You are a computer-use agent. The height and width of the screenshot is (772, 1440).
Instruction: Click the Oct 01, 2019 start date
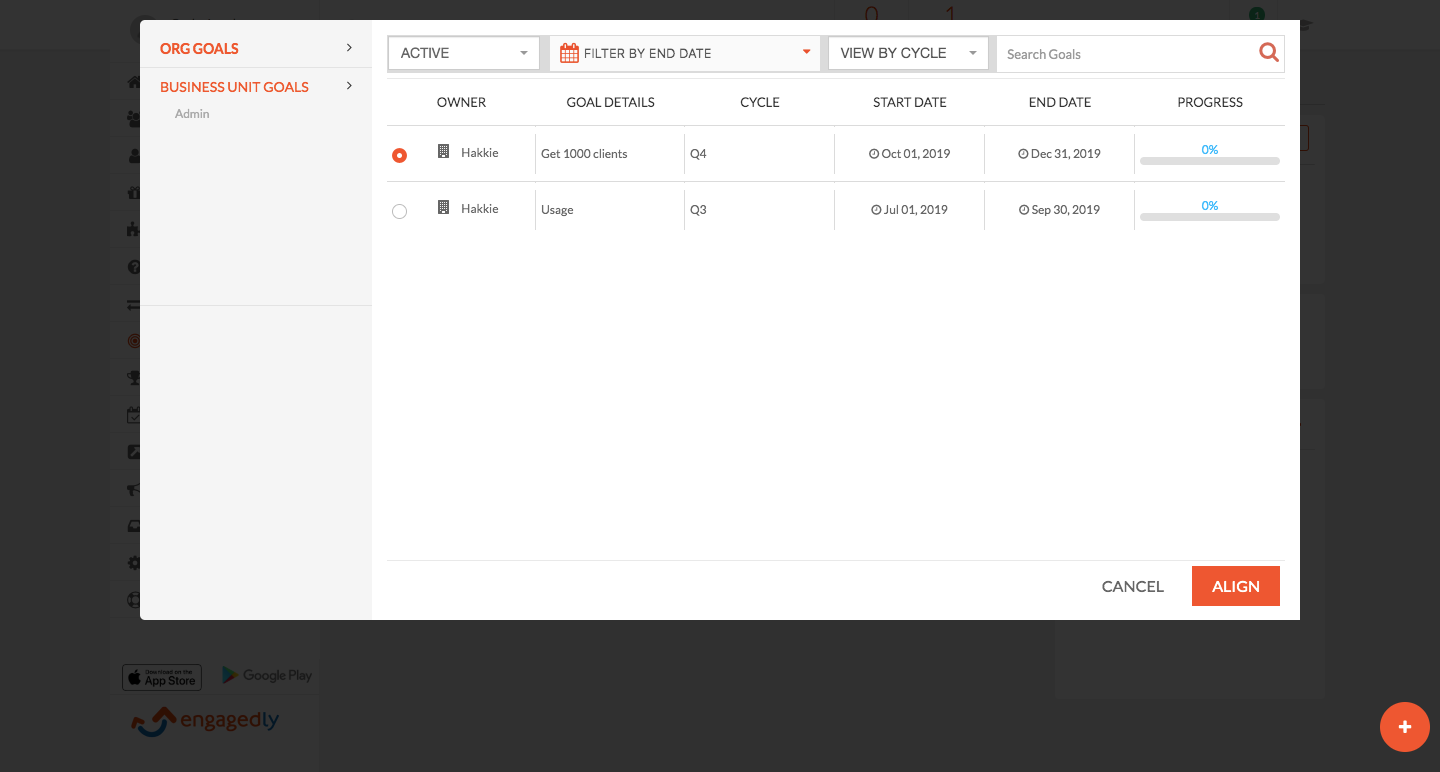[910, 154]
